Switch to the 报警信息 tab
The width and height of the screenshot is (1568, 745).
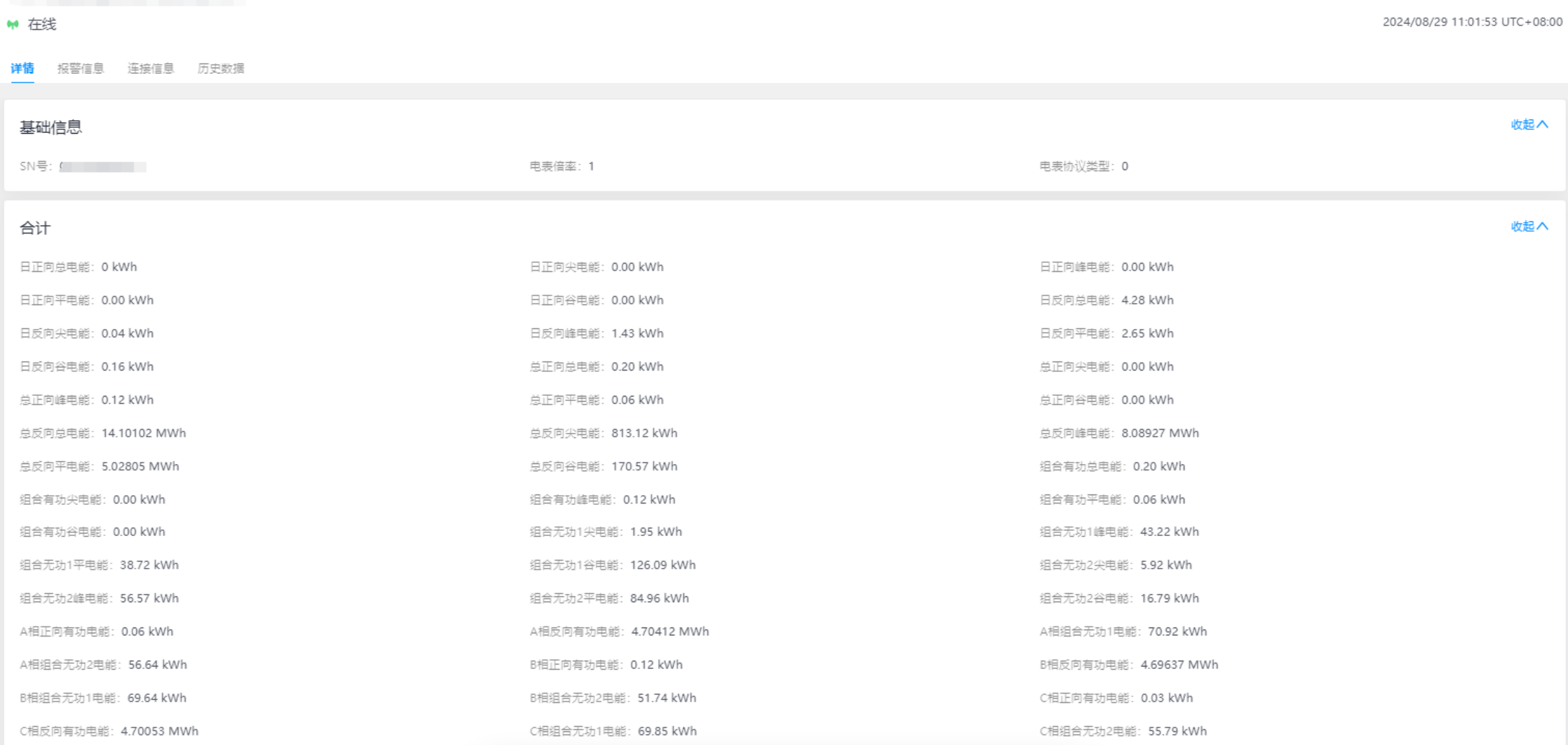click(x=80, y=68)
